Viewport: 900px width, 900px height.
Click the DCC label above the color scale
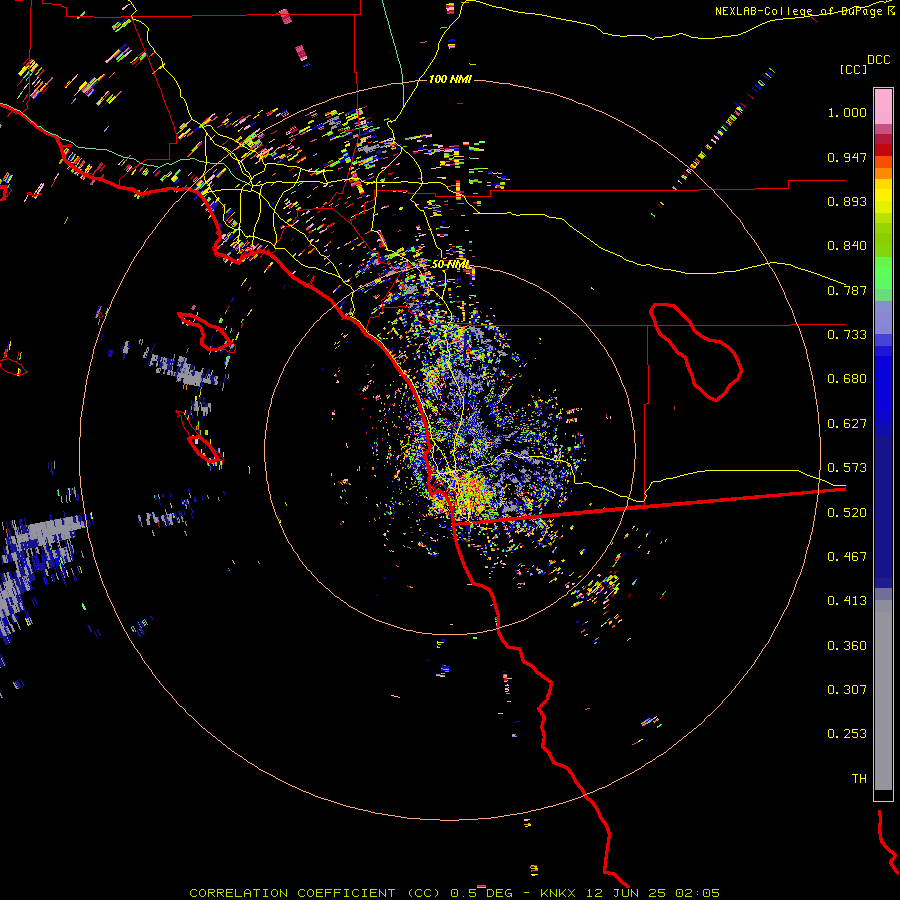pyautogui.click(x=878, y=59)
